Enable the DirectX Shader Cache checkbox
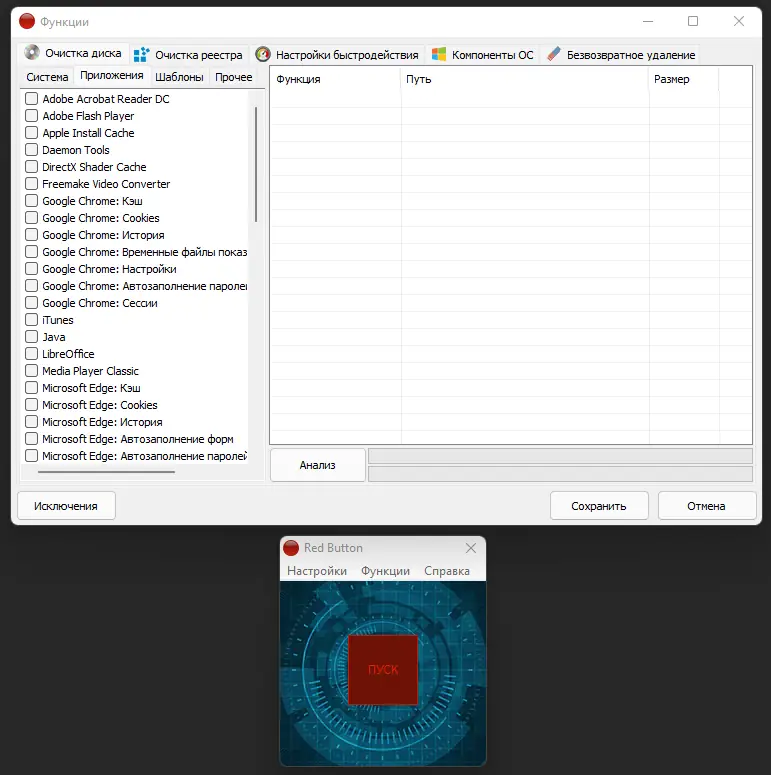Image resolution: width=771 pixels, height=775 pixels. [x=32, y=167]
